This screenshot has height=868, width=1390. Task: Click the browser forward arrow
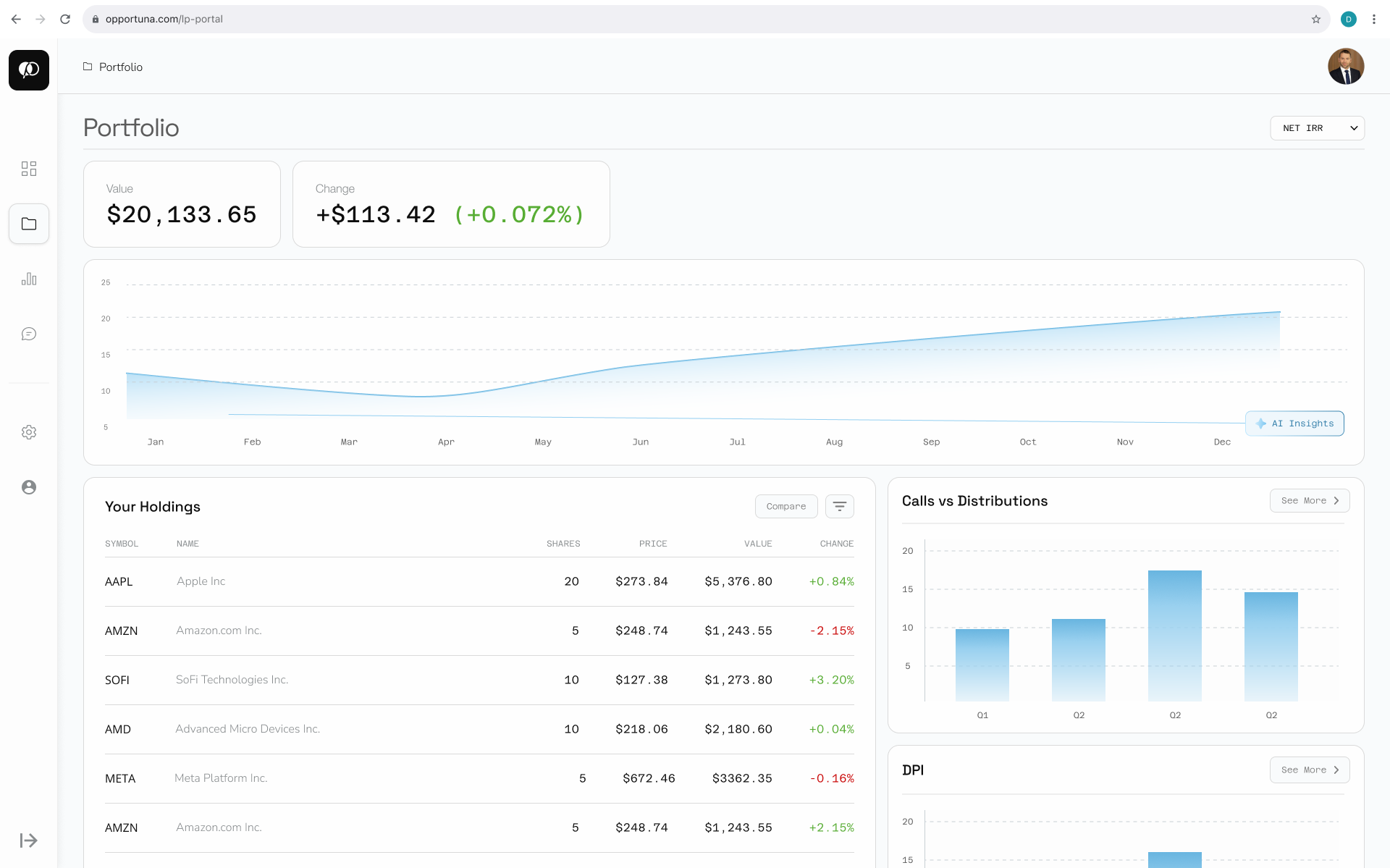click(x=41, y=19)
